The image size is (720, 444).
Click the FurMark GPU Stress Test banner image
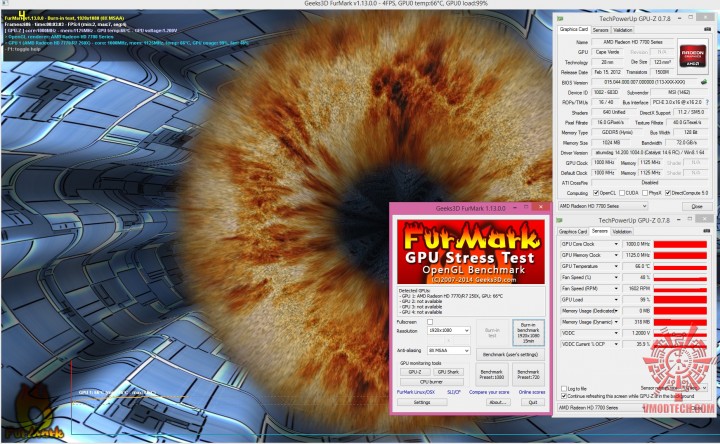pos(471,252)
